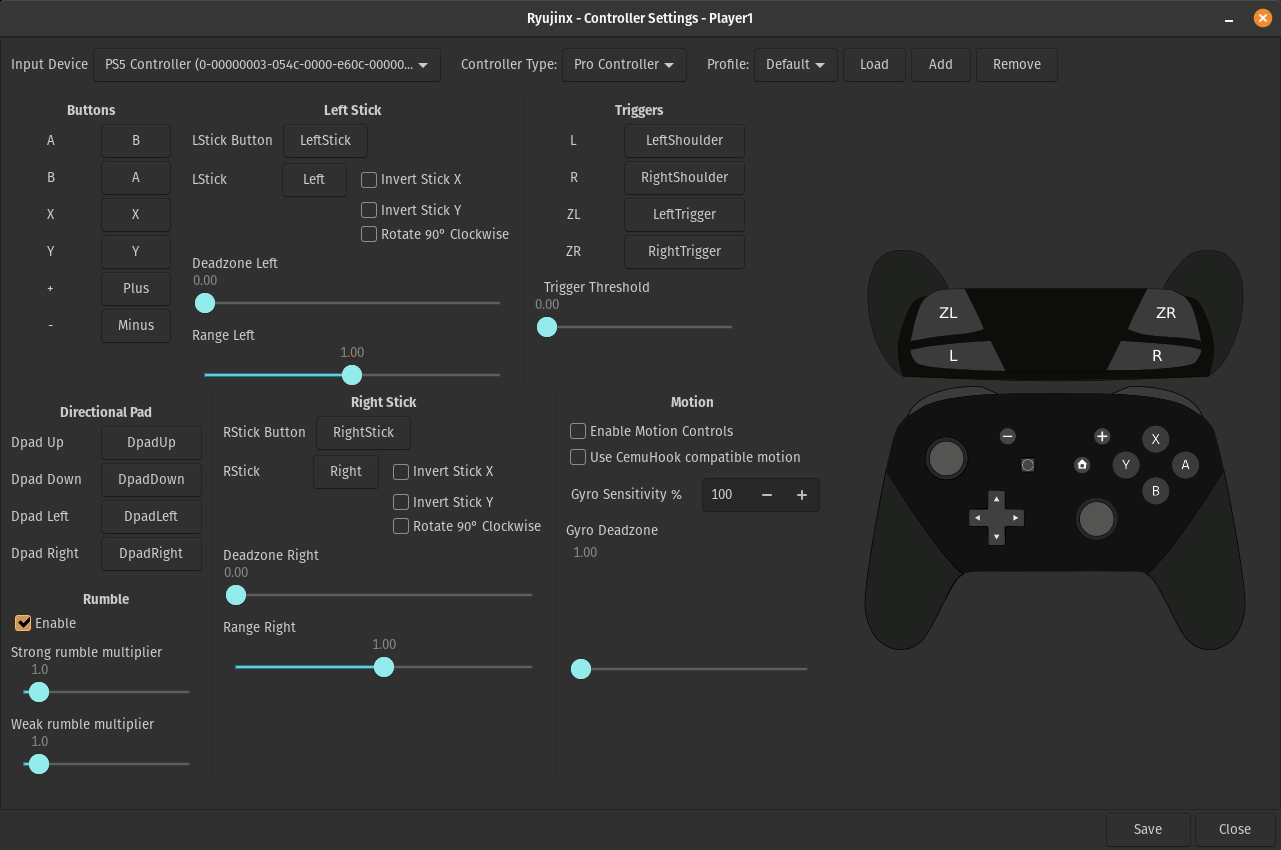Click the capture button on controller image

tap(1027, 465)
